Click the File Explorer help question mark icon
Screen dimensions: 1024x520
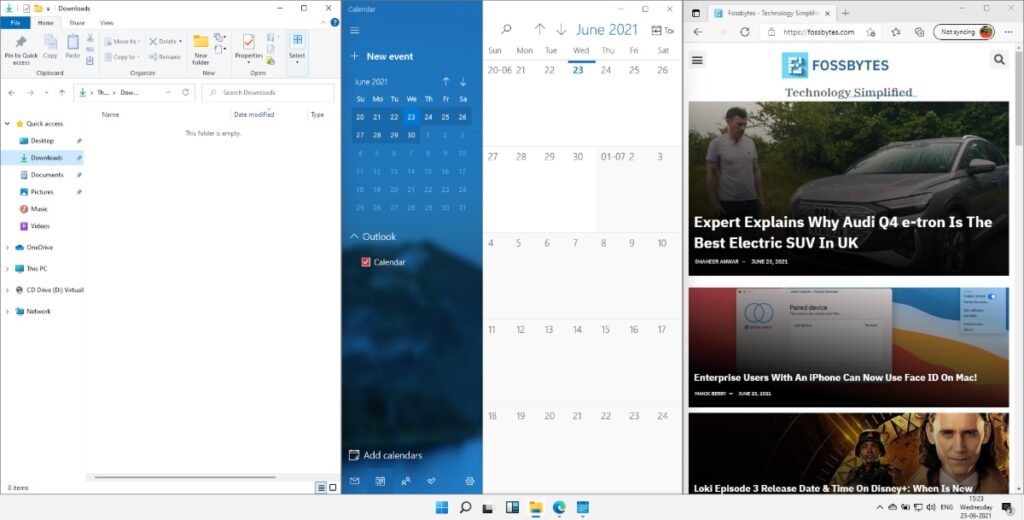pos(334,22)
